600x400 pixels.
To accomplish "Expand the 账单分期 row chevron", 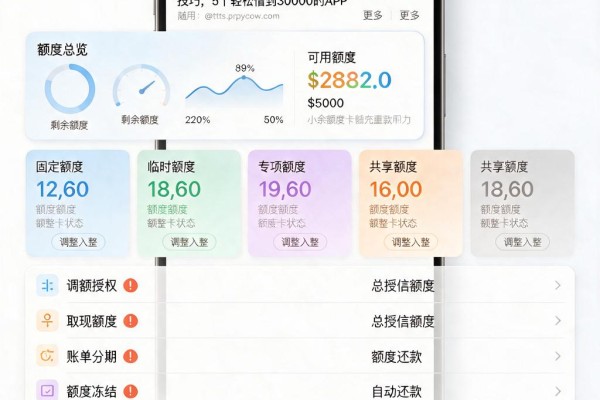I will point(558,356).
